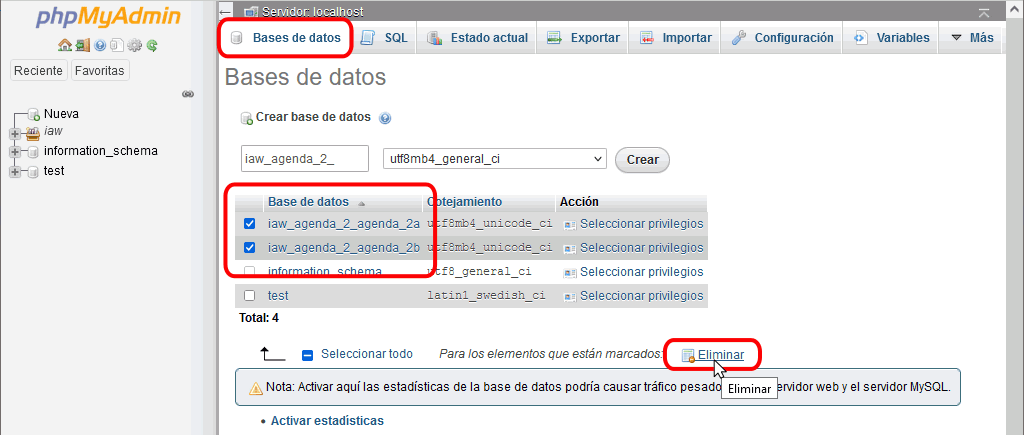Open the blue question mark documentation icon
This screenshot has height=435, width=1024.
[100, 45]
